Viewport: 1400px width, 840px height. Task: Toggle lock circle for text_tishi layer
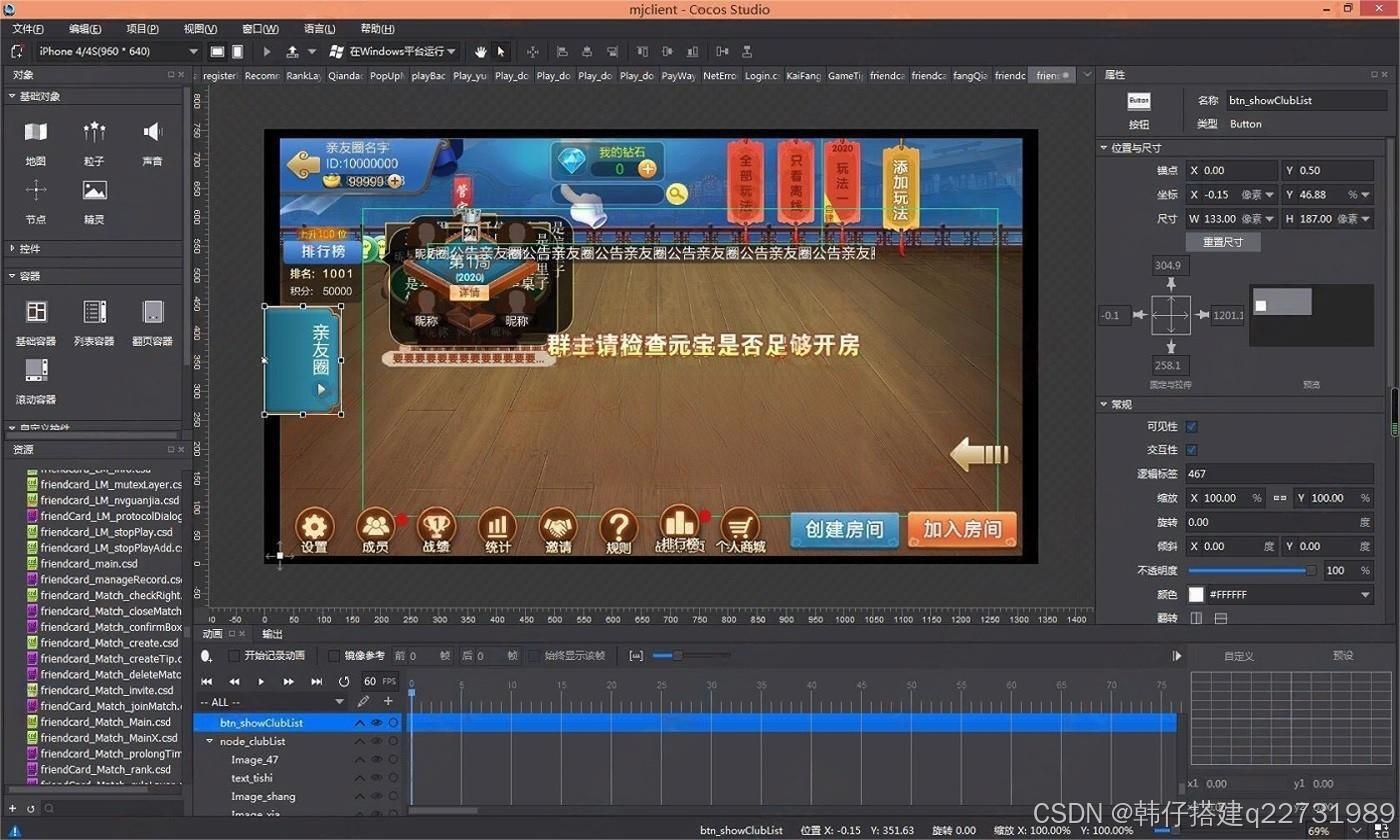point(393,778)
